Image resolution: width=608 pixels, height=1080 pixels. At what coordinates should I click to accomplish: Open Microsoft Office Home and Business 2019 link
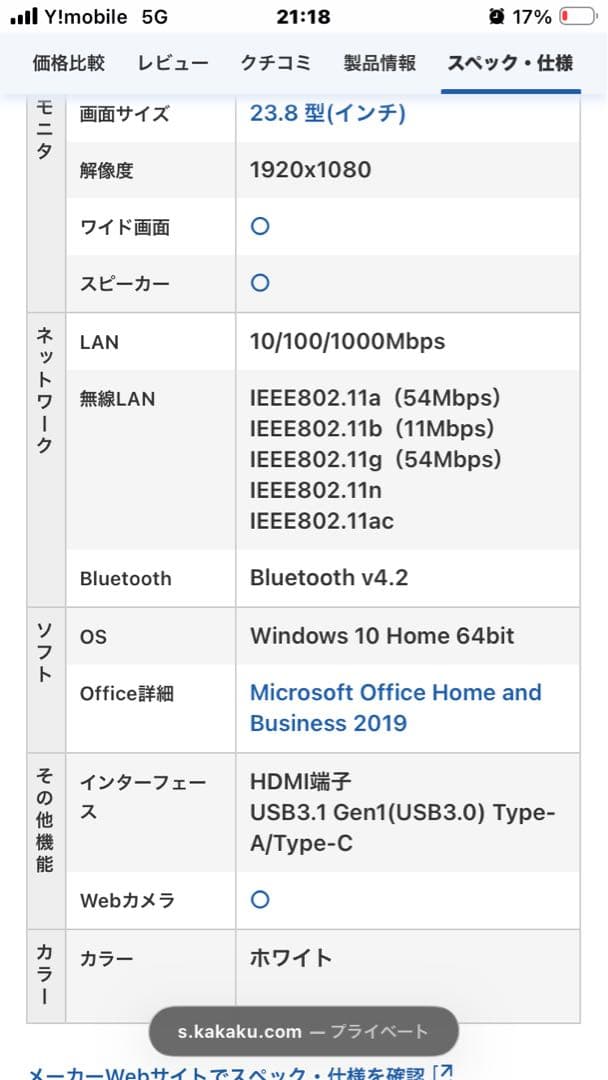coord(395,707)
